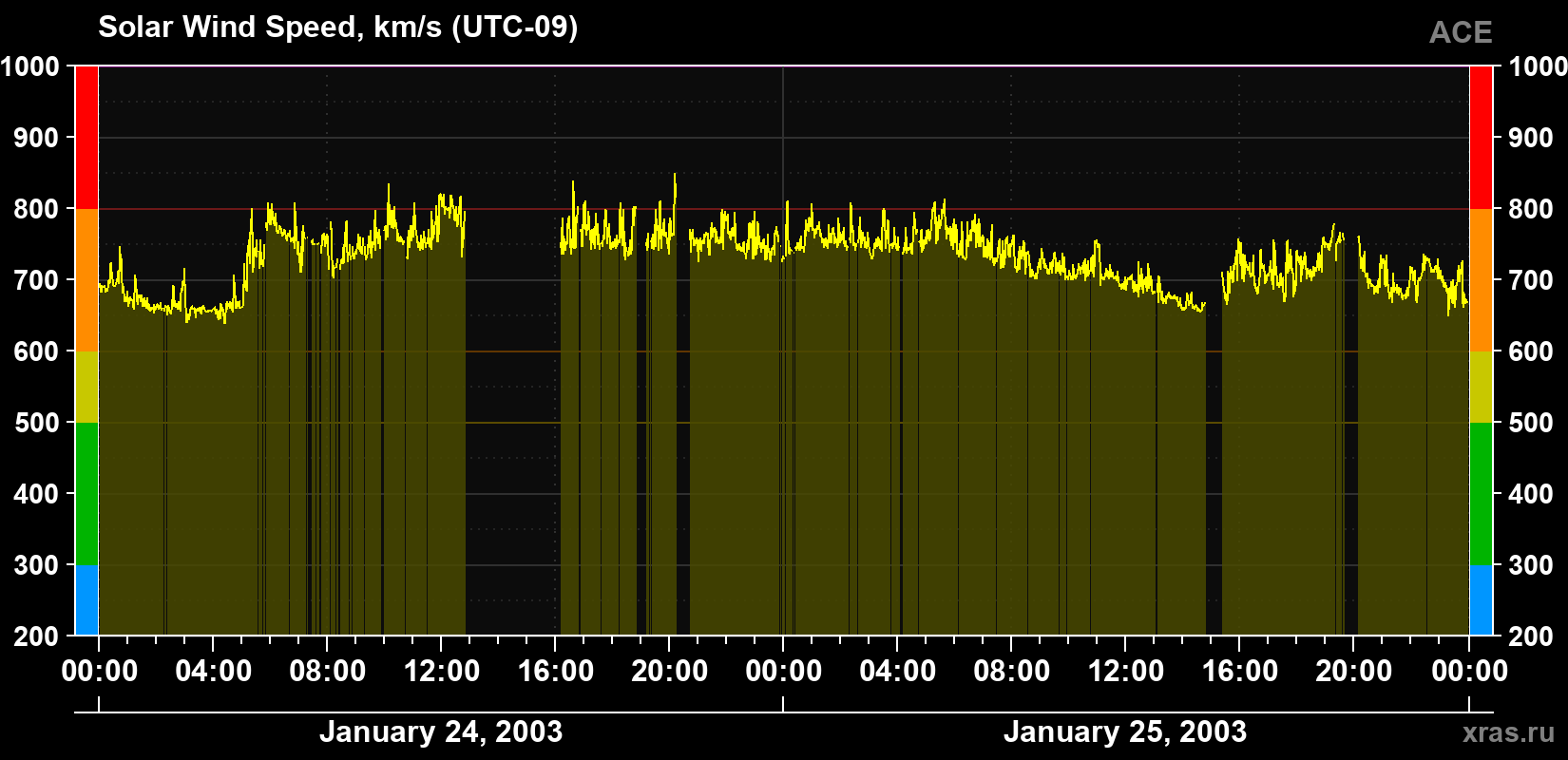Click the ACE spacecraft label

[1461, 32]
